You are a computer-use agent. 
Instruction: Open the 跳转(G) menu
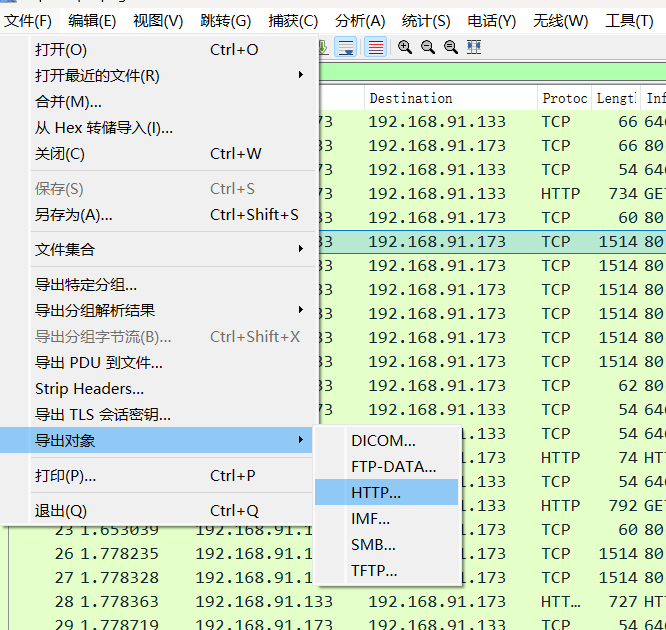pyautogui.click(x=226, y=21)
